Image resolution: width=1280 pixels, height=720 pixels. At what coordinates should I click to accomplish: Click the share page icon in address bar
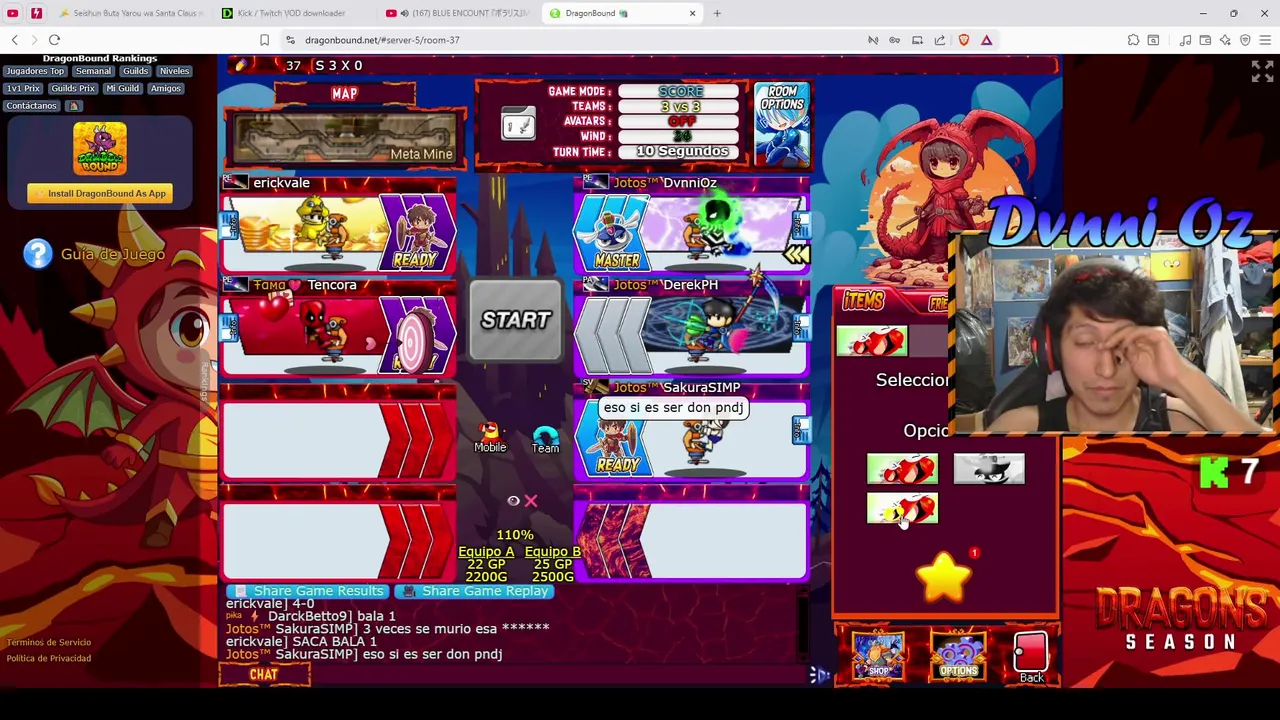[x=940, y=40]
